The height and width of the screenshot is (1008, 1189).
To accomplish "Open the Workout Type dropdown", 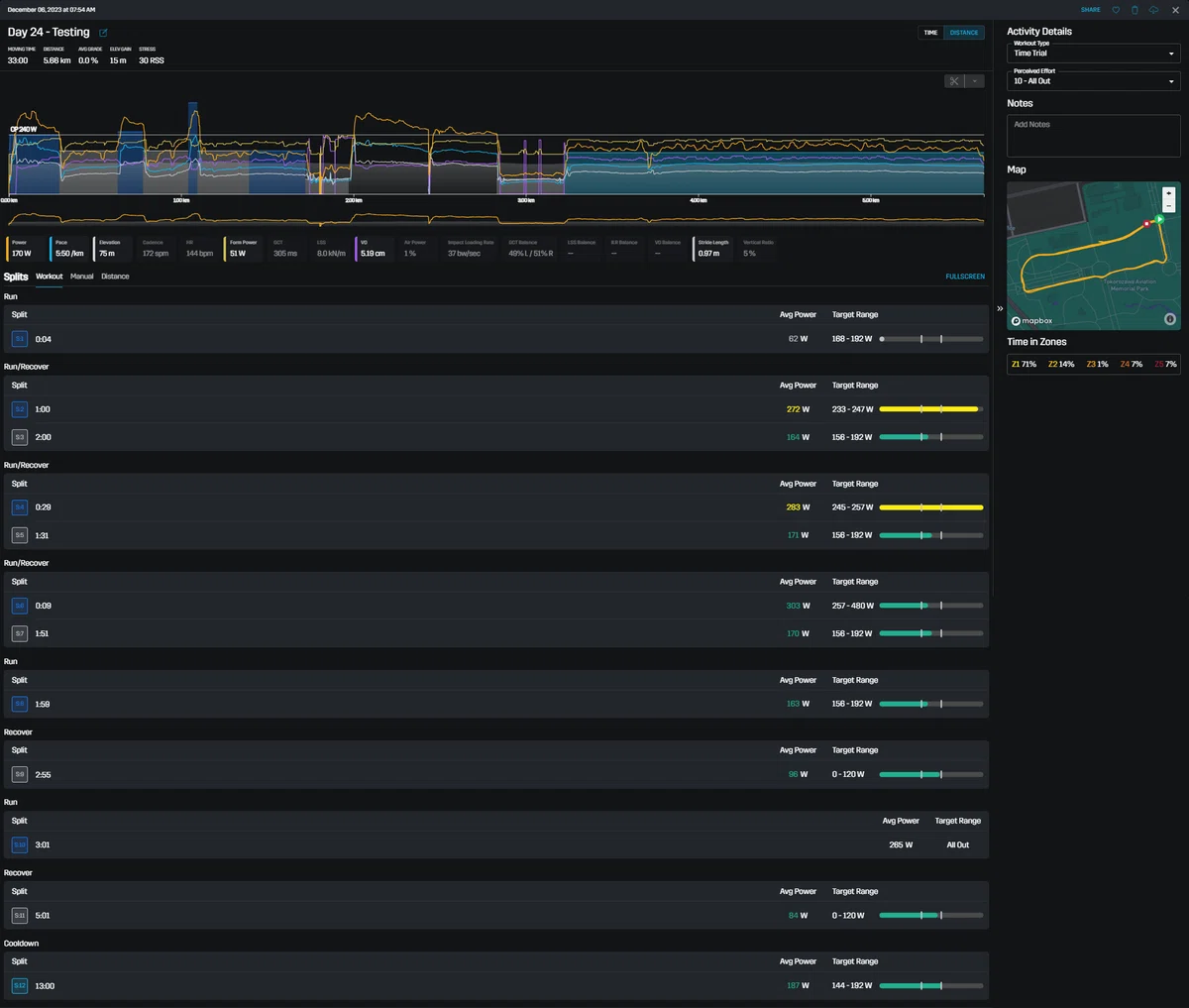I will [1093, 54].
